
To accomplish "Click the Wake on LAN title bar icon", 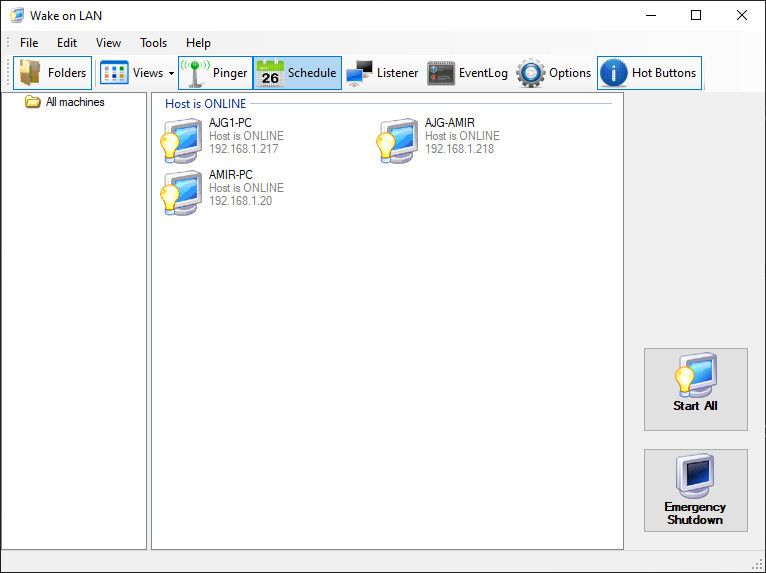I will click(17, 15).
